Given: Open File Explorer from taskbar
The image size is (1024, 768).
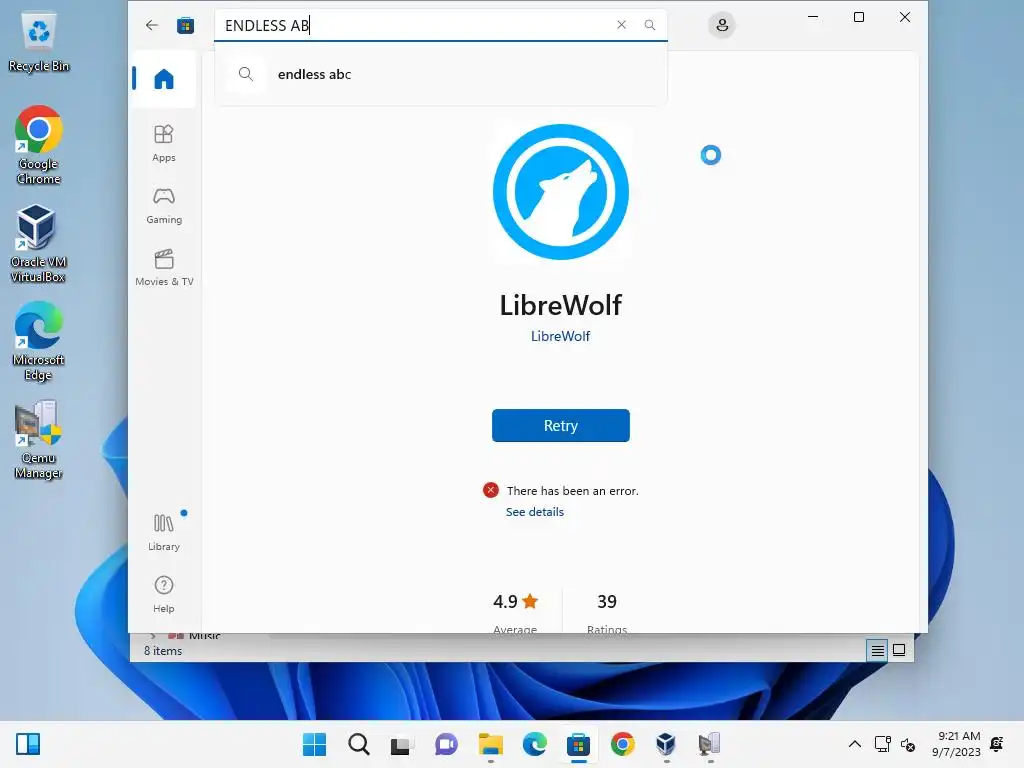Looking at the screenshot, I should pyautogui.click(x=490, y=744).
